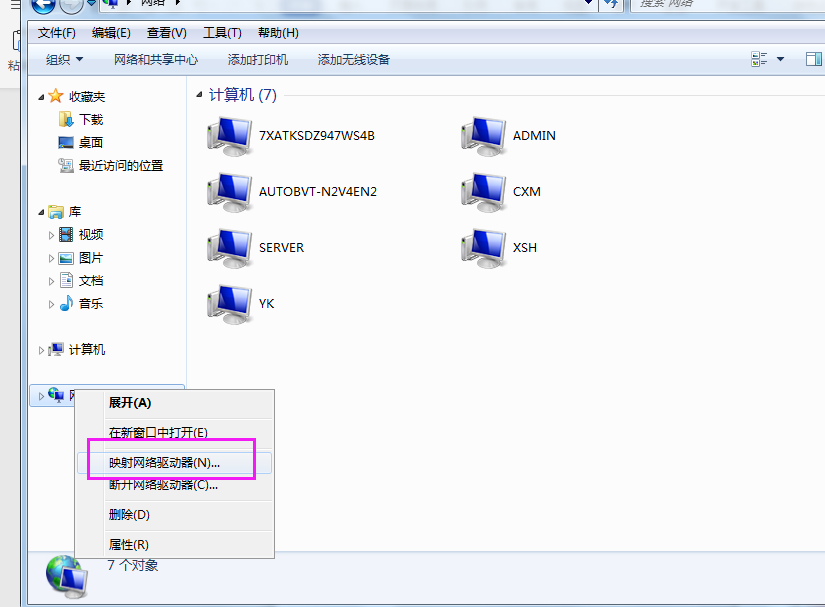Click the CXM network computer icon
This screenshot has width=825, height=607.
484,193
